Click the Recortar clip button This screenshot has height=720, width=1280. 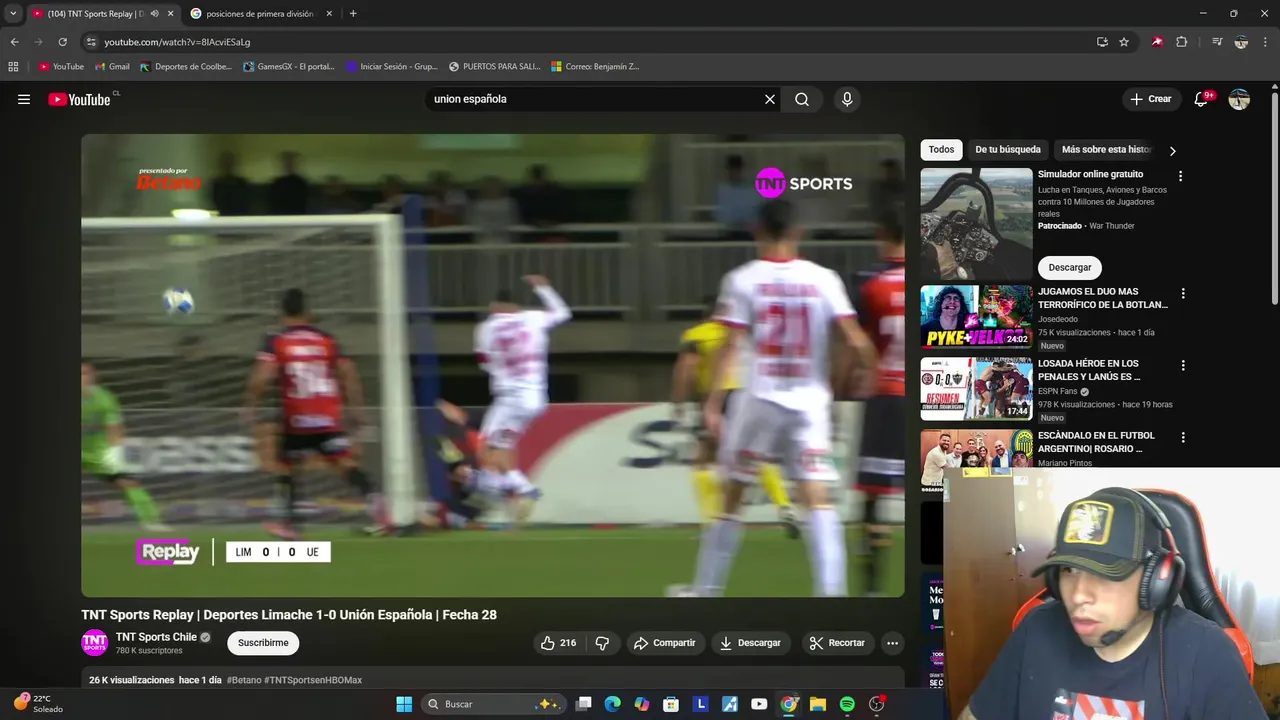(837, 643)
